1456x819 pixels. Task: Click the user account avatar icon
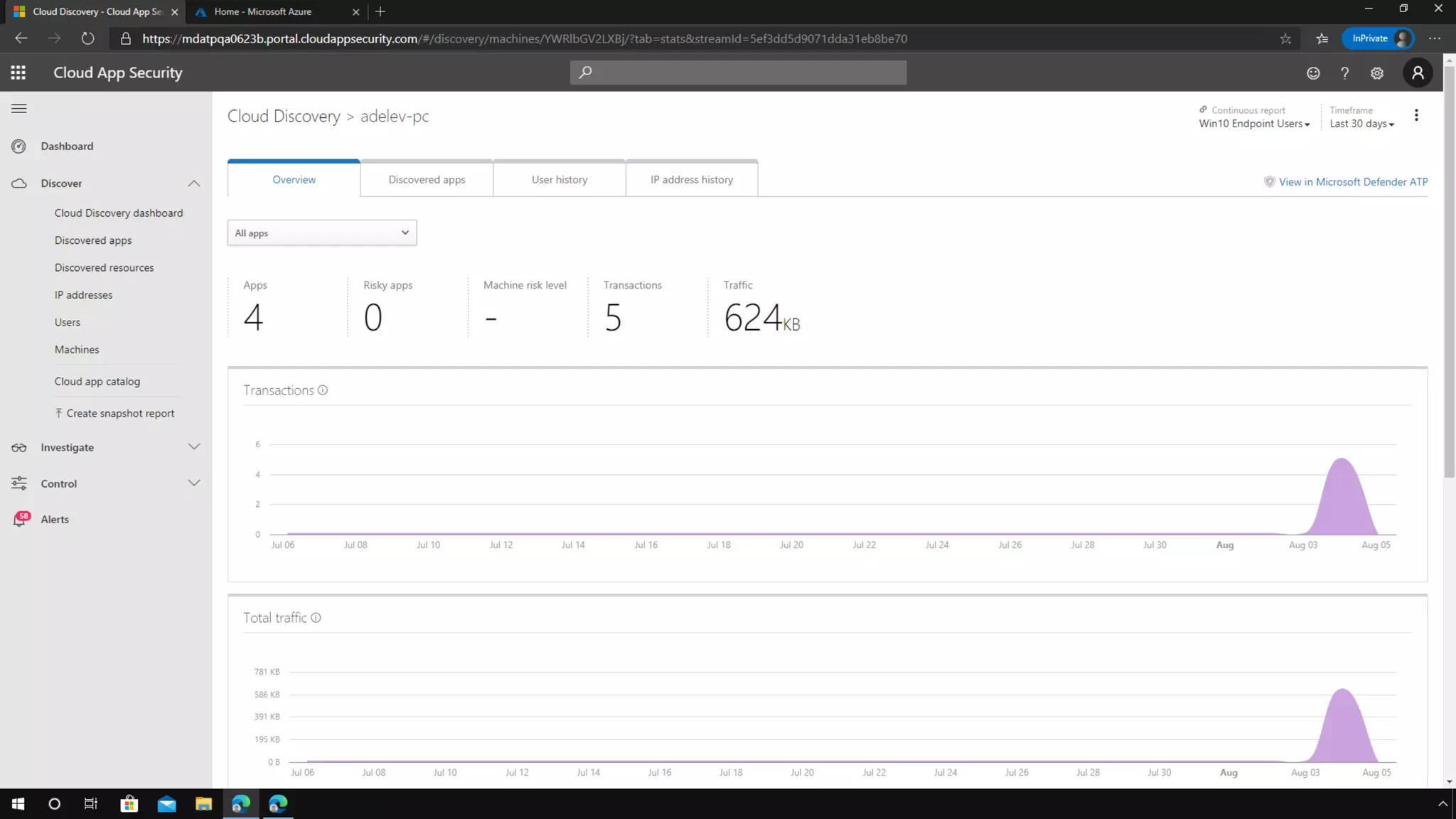pos(1418,73)
